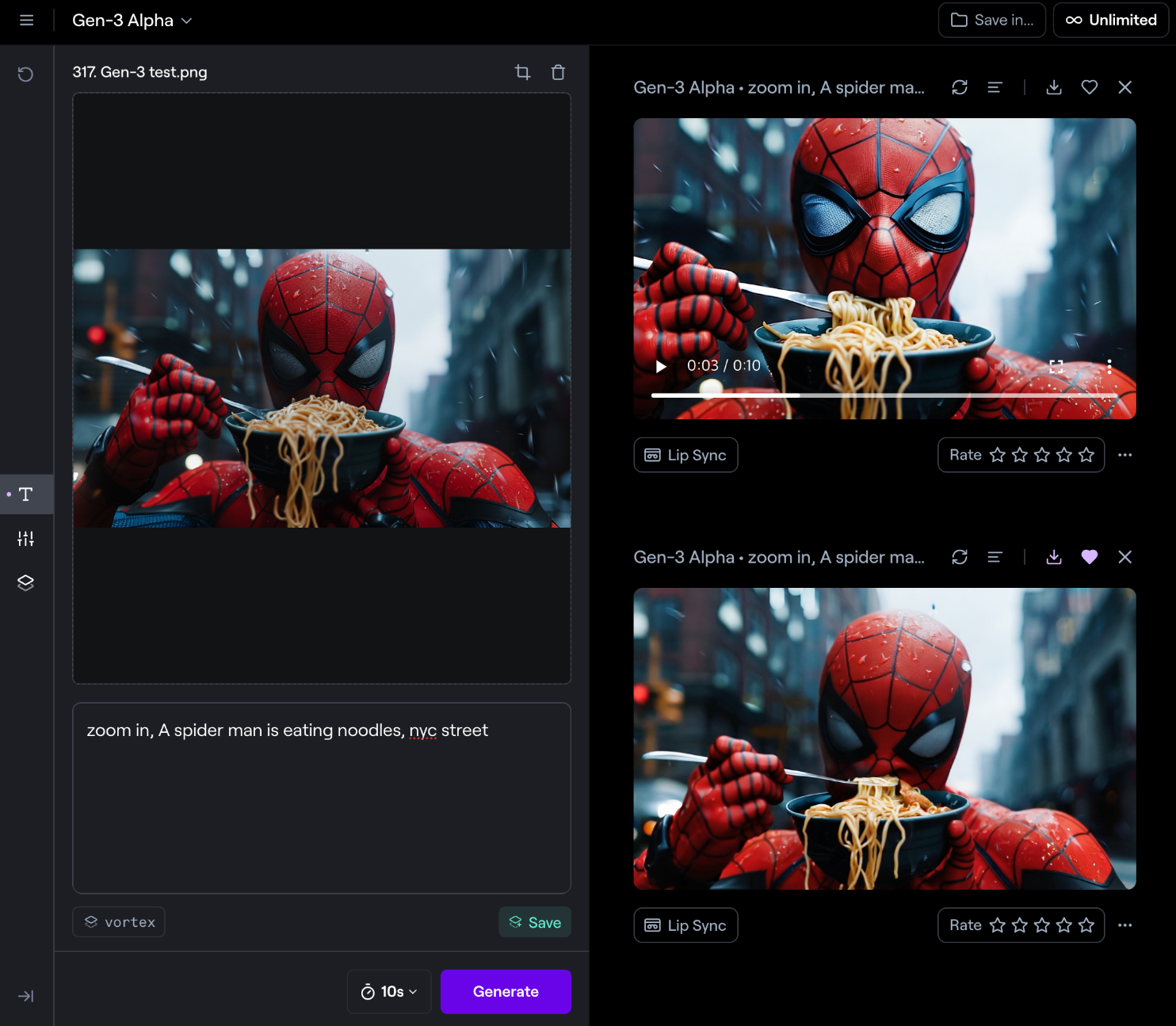
Task: Remove the first result with X icon
Action: pos(1124,87)
